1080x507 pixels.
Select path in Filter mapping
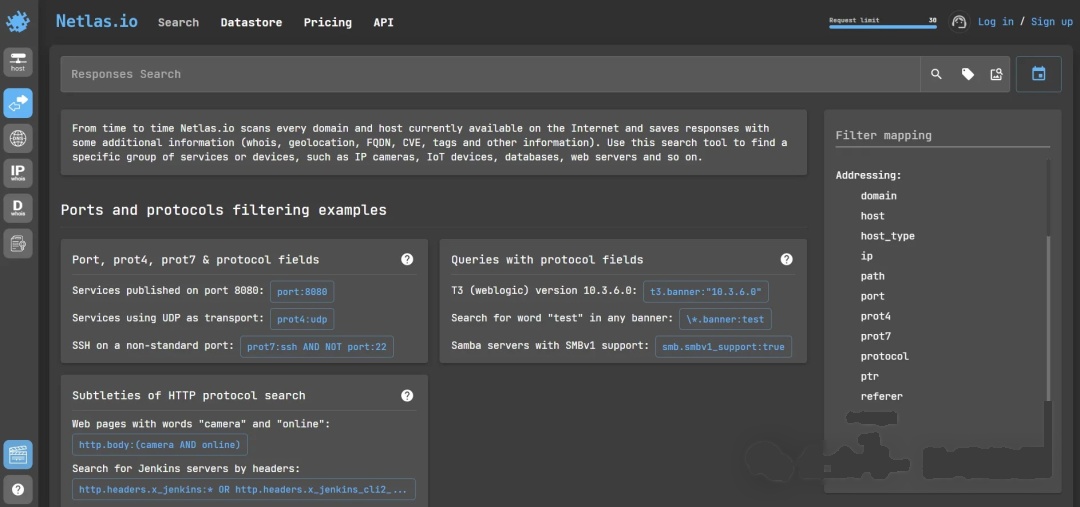(873, 276)
